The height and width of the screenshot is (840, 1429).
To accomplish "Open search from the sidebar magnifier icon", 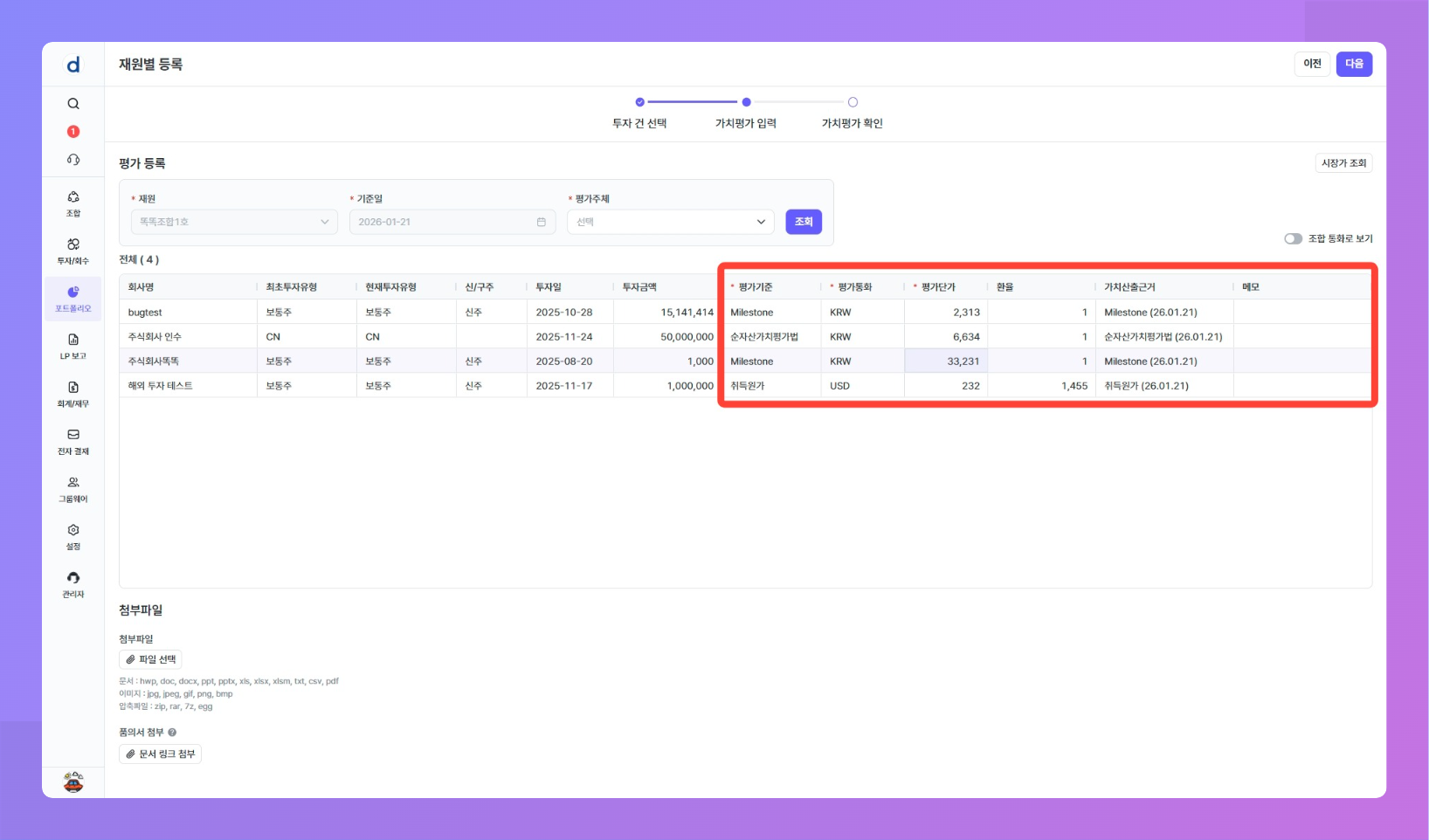I will point(73,104).
